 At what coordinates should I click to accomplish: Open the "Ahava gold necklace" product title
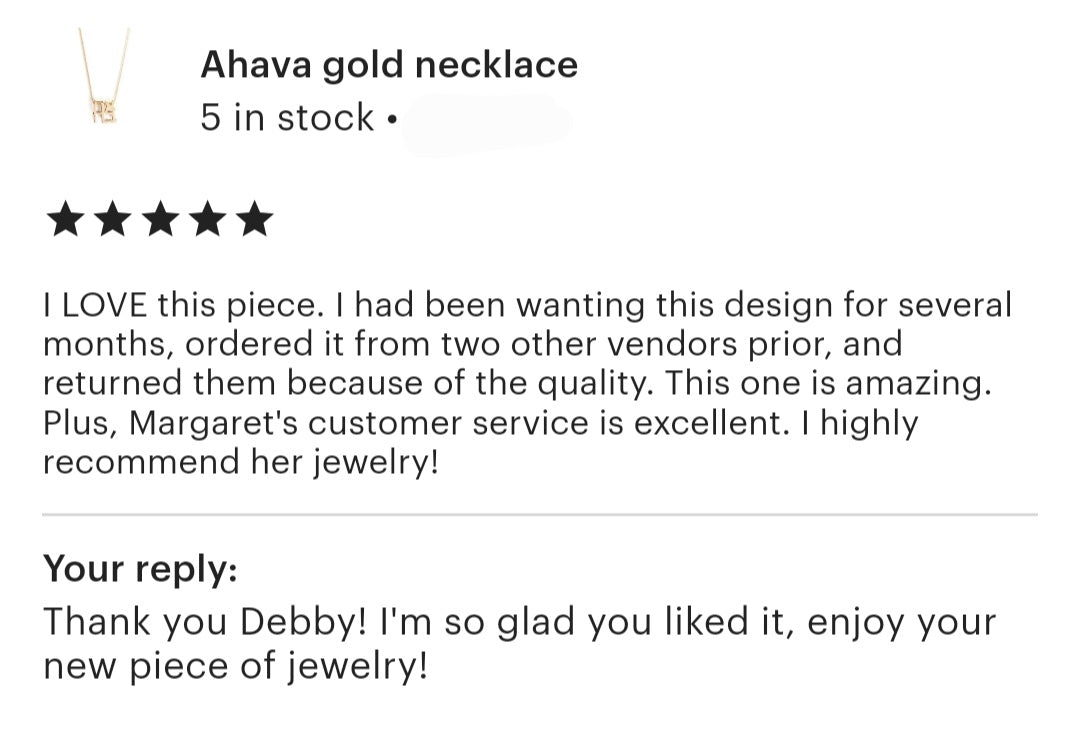click(389, 65)
